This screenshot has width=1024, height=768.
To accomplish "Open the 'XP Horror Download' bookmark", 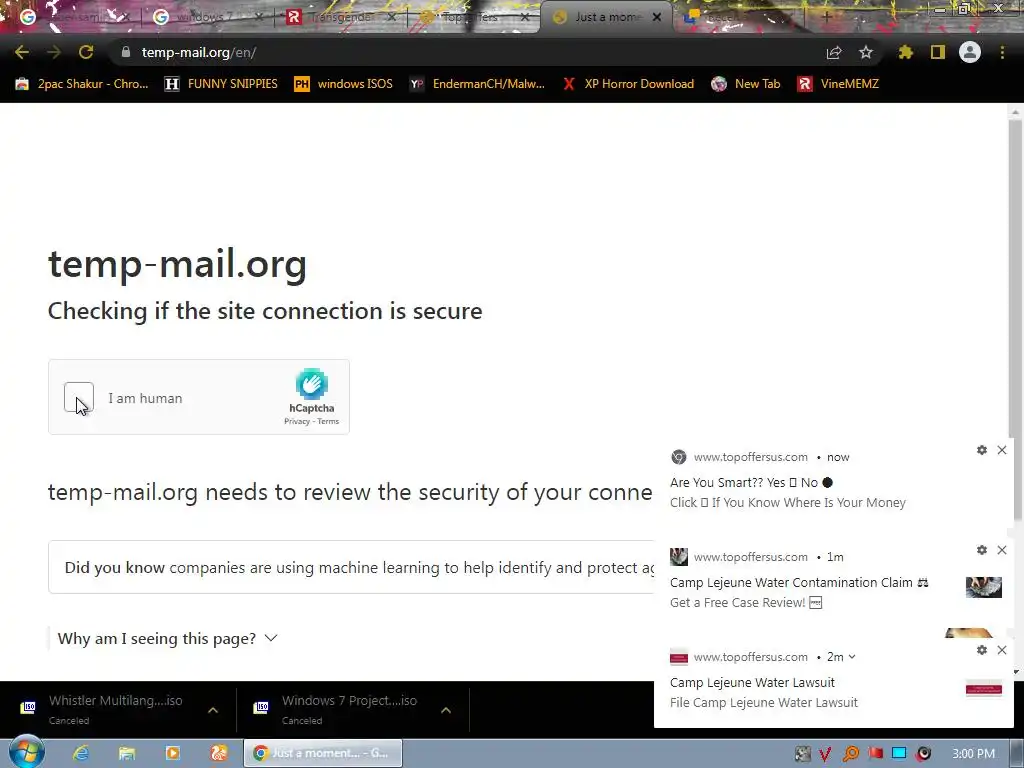I will click(x=628, y=84).
